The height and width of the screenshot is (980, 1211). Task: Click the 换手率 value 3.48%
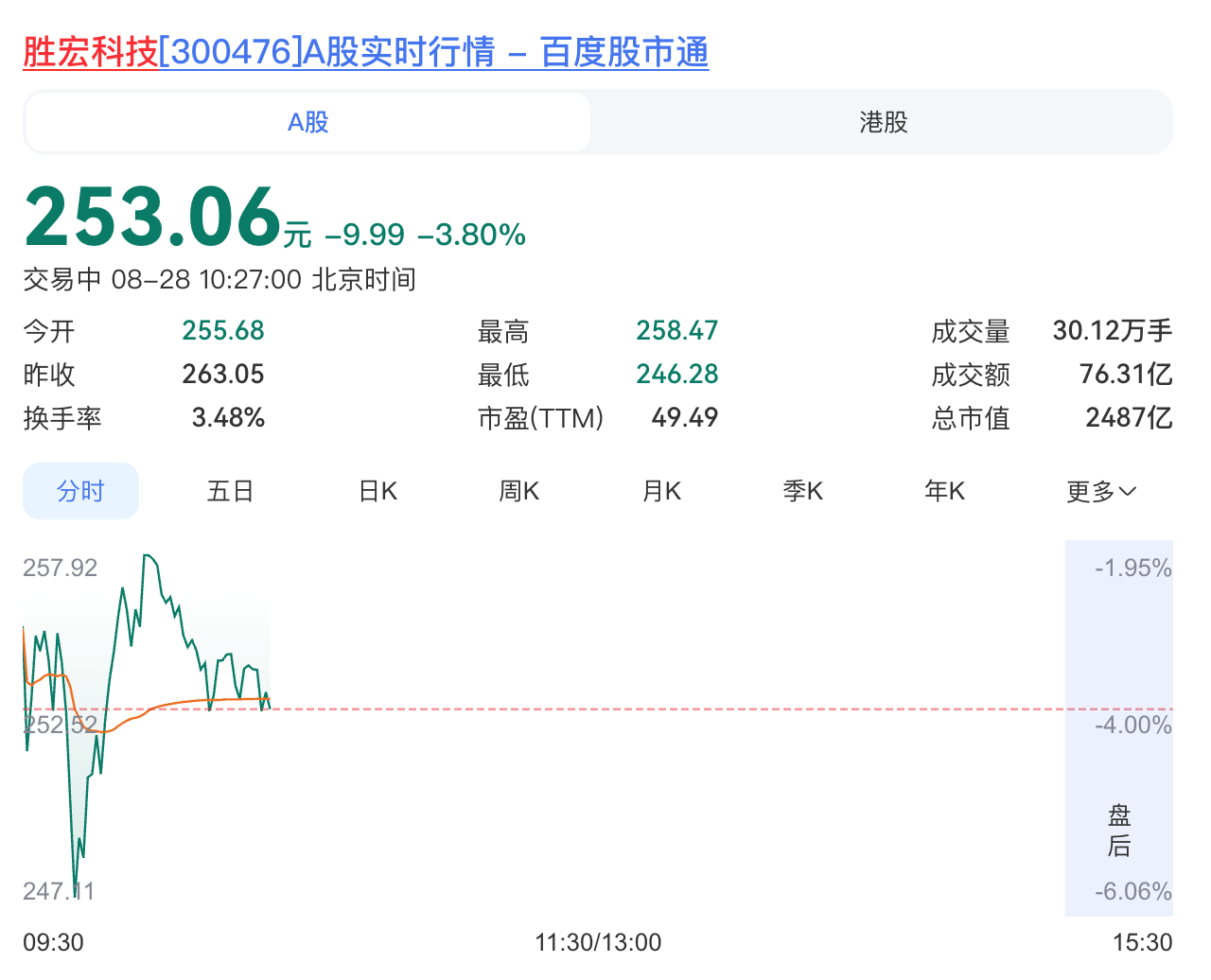click(x=228, y=417)
